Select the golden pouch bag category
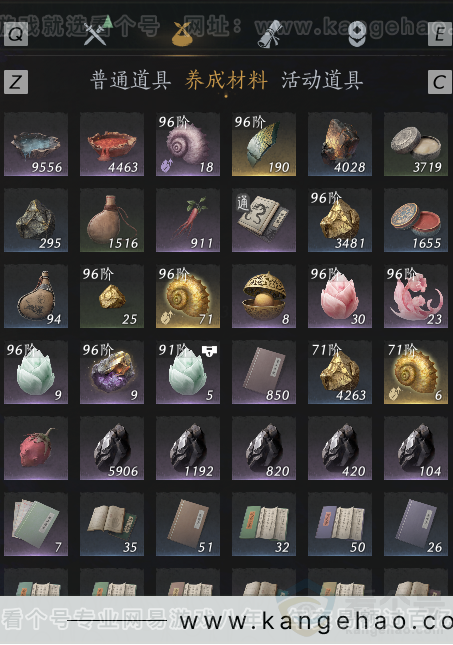 point(181,34)
